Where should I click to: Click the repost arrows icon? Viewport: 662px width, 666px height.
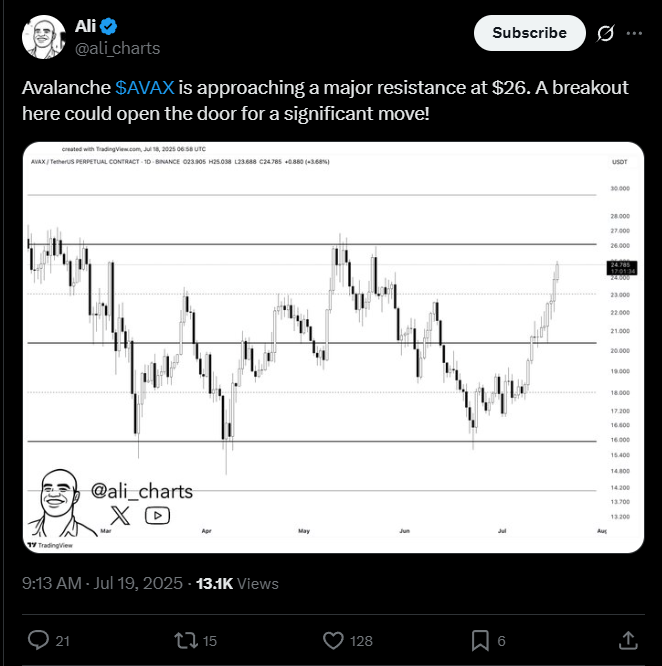[x=186, y=640]
